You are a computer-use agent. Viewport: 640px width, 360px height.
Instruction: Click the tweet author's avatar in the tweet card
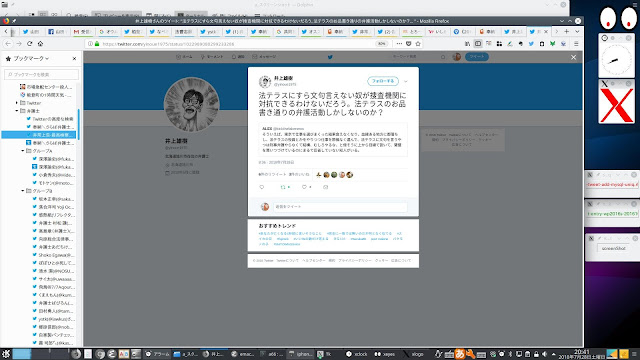pyautogui.click(x=264, y=81)
